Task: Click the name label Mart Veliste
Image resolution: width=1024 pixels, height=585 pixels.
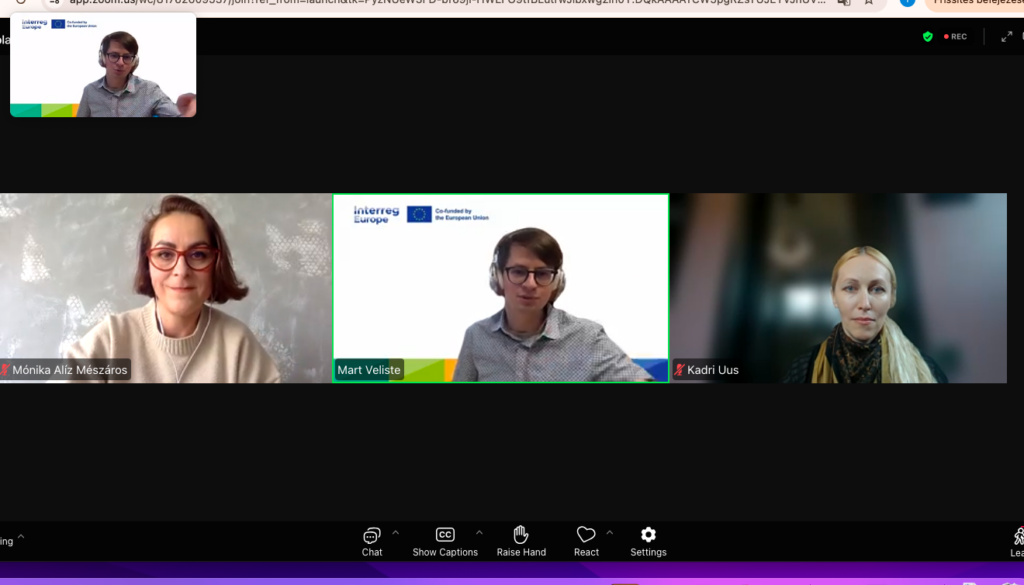Action: tap(369, 370)
